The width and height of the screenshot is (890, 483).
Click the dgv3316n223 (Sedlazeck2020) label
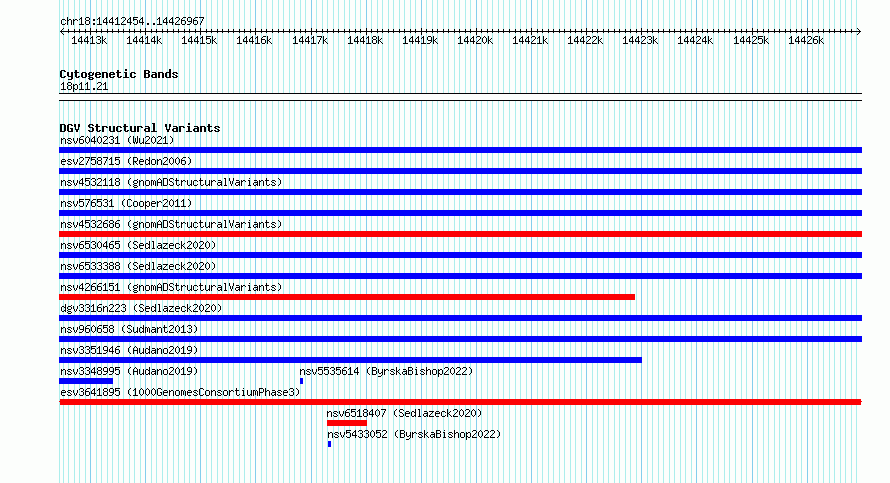coord(141,308)
